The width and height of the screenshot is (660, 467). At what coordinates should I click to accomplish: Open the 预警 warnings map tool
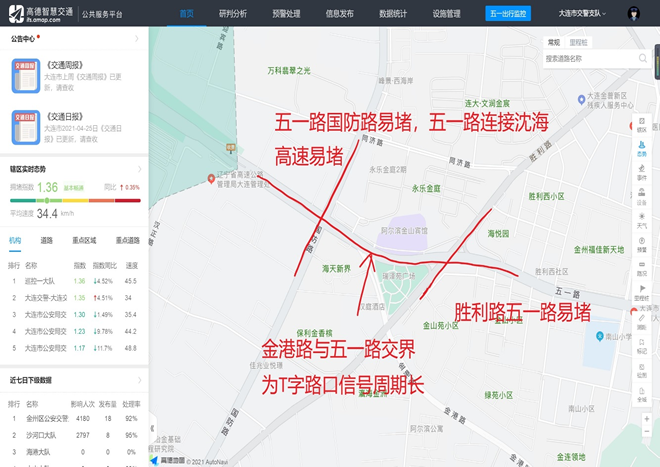pyautogui.click(x=641, y=245)
